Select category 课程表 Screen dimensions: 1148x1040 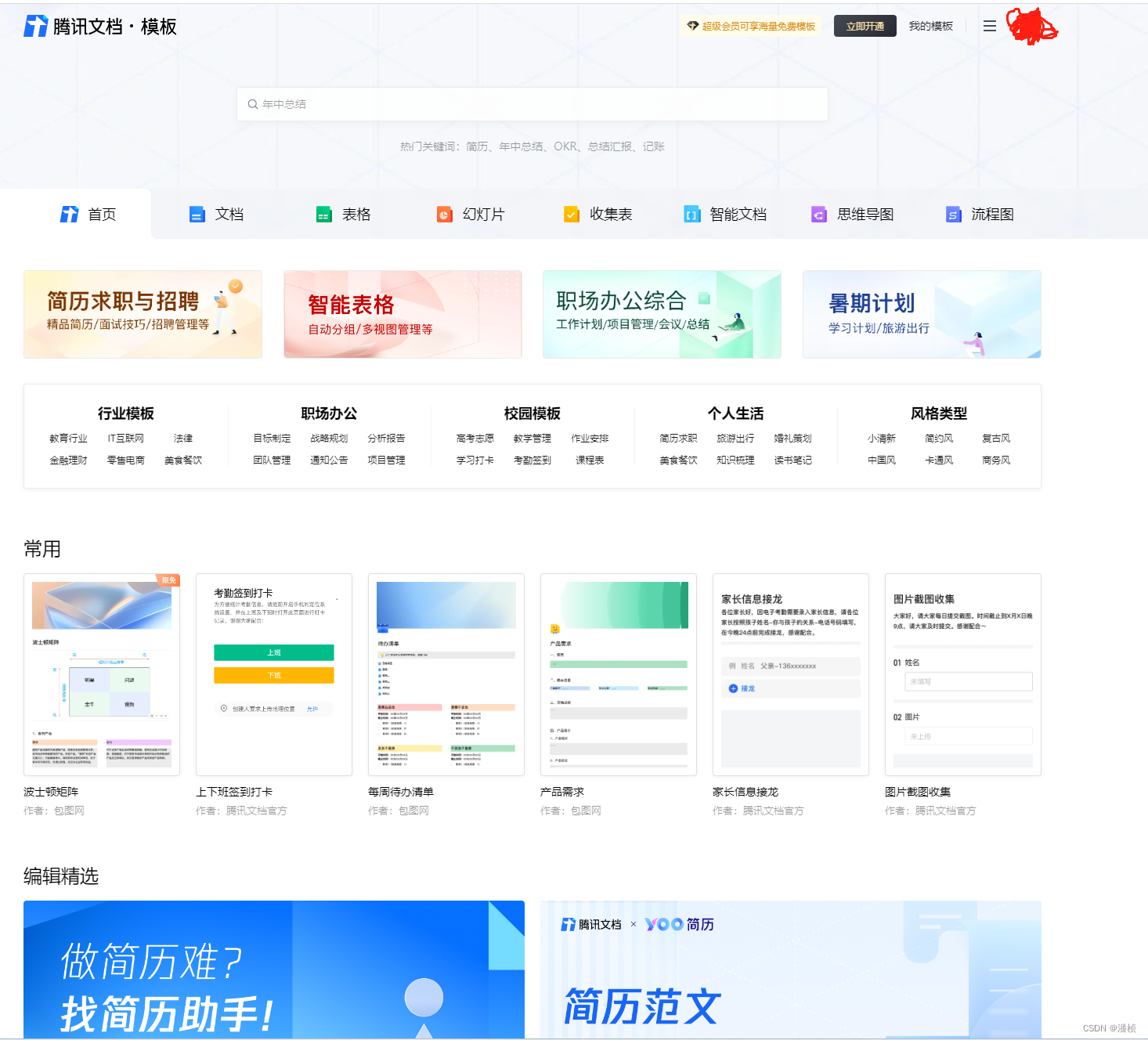pyautogui.click(x=590, y=460)
